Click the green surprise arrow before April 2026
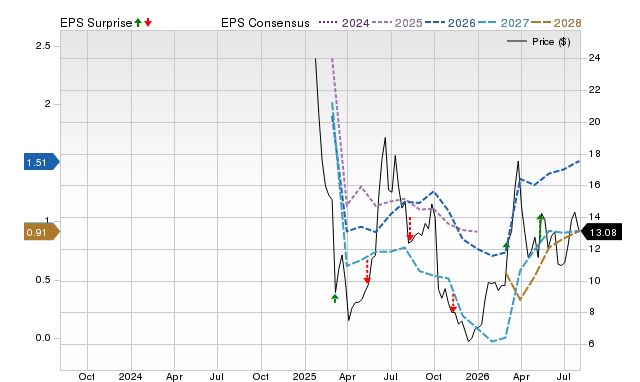 [x=507, y=246]
